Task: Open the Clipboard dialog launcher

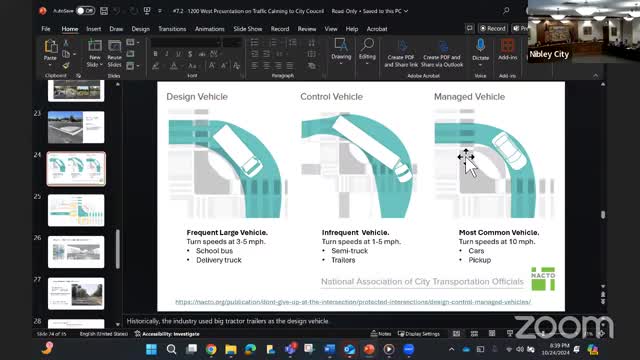Action: point(78,76)
